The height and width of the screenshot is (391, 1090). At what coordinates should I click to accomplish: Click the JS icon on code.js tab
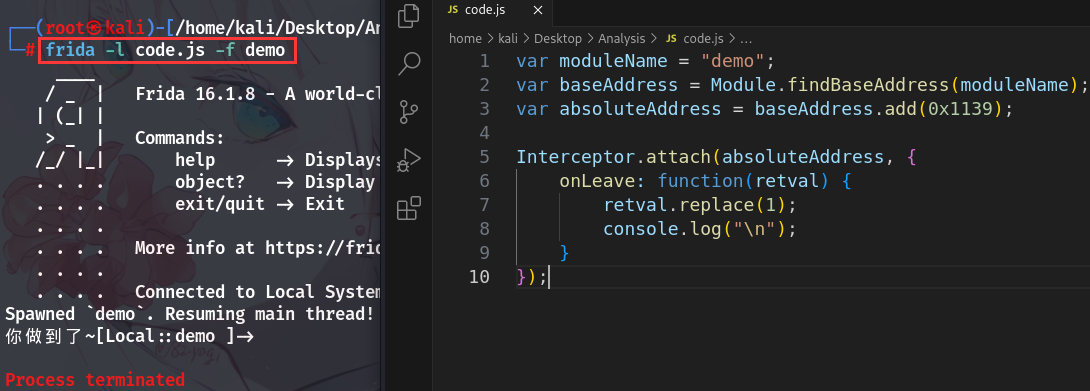(453, 10)
